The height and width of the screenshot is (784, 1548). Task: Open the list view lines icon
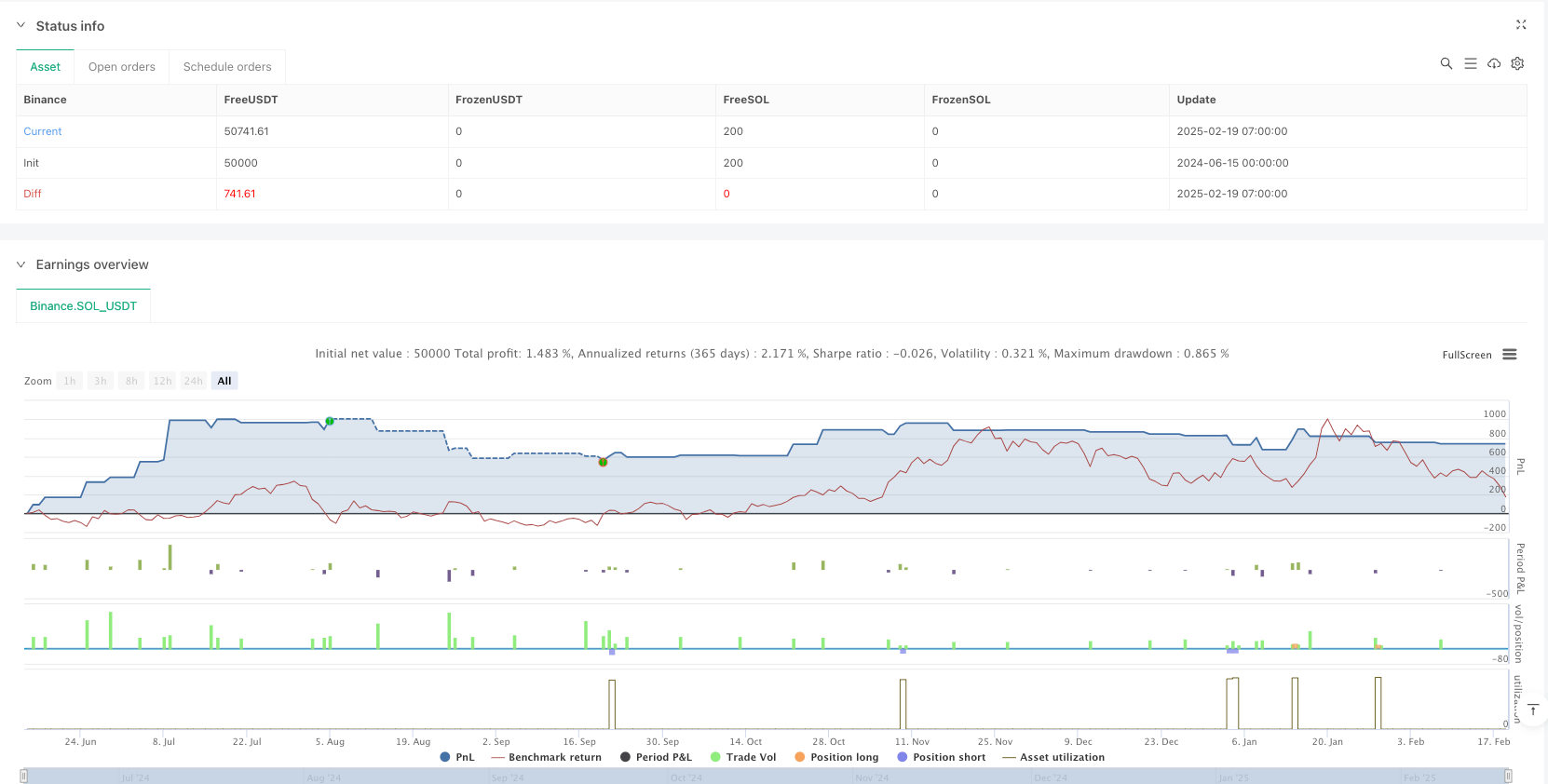coord(1470,63)
